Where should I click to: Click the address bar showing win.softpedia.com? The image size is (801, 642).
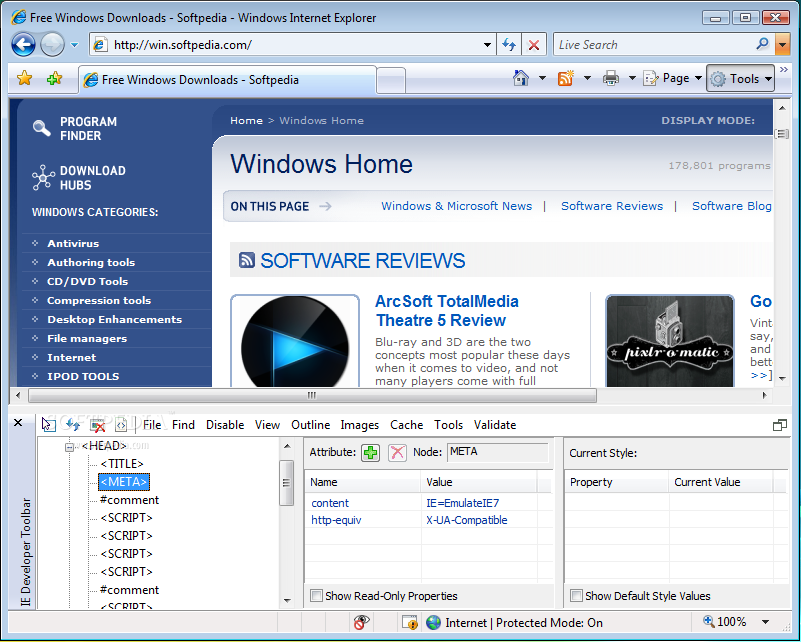coord(285,44)
